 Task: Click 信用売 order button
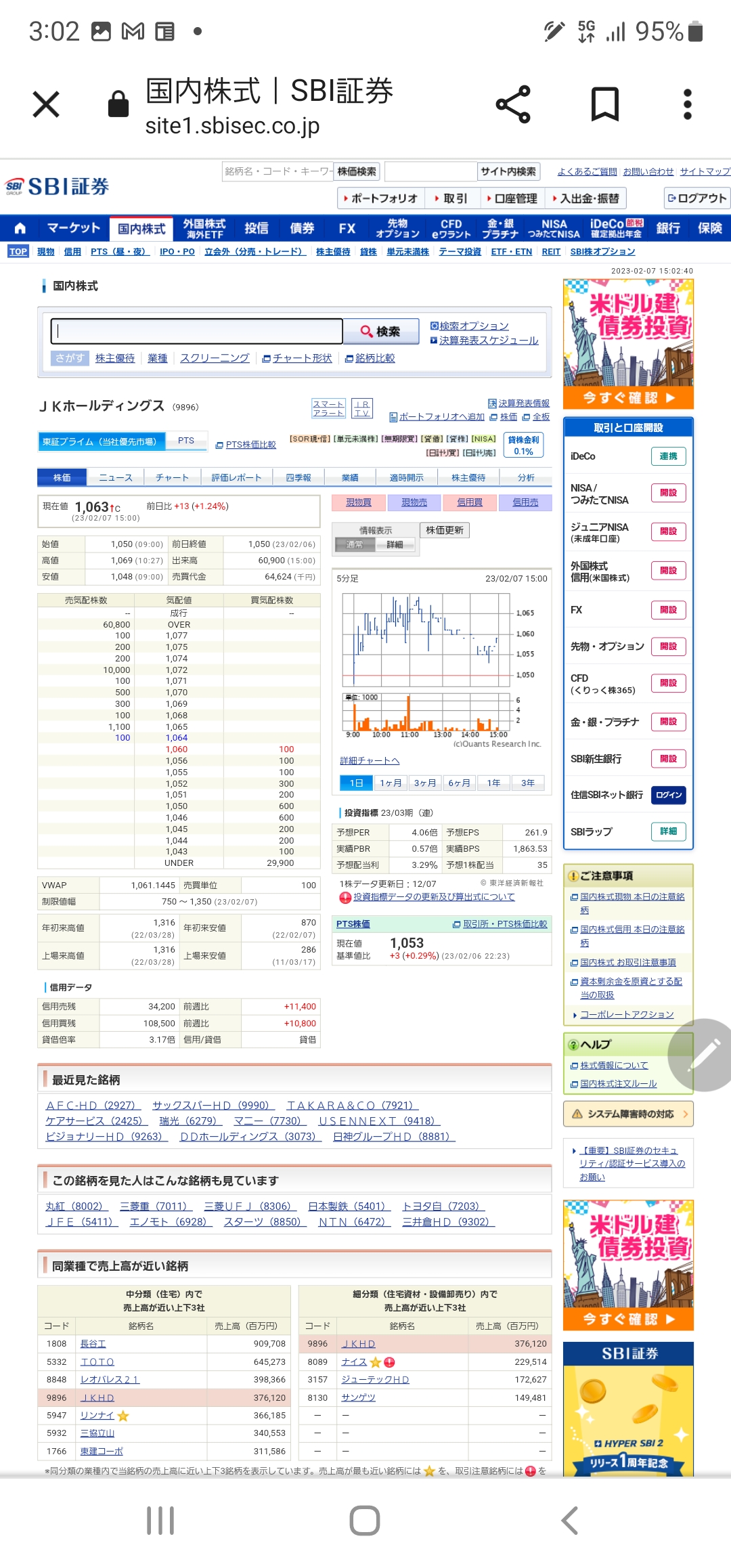click(525, 502)
